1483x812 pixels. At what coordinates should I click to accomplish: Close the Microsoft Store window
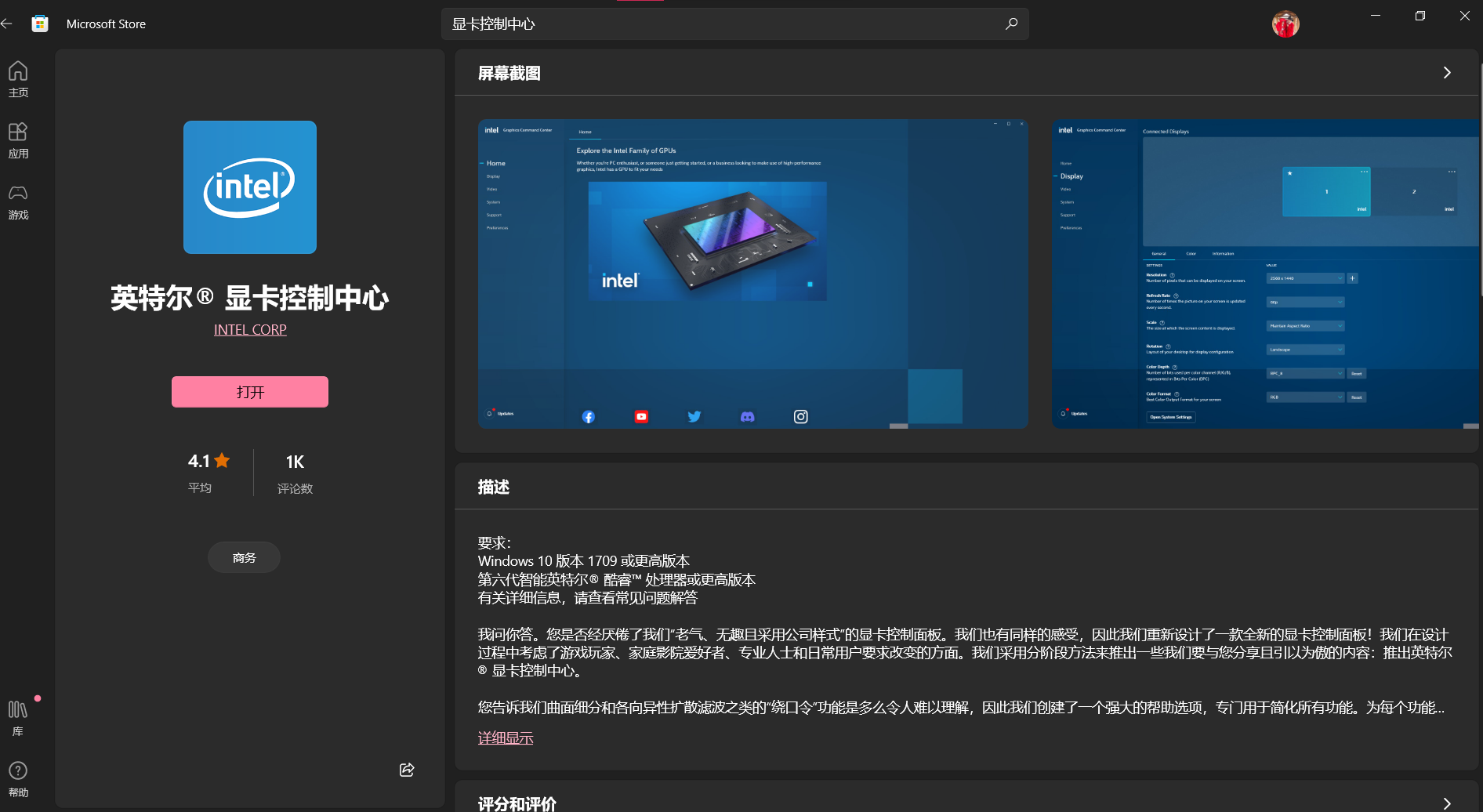(1463, 16)
